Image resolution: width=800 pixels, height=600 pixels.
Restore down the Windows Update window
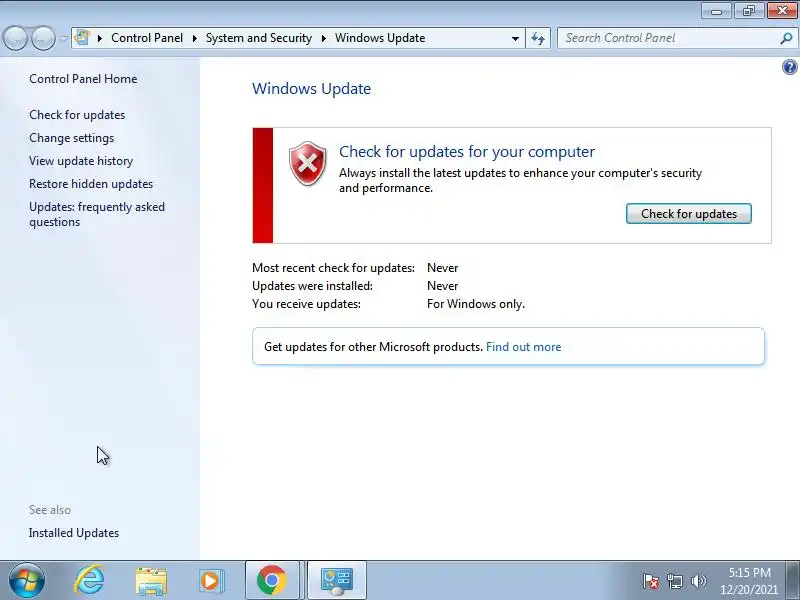pos(749,10)
